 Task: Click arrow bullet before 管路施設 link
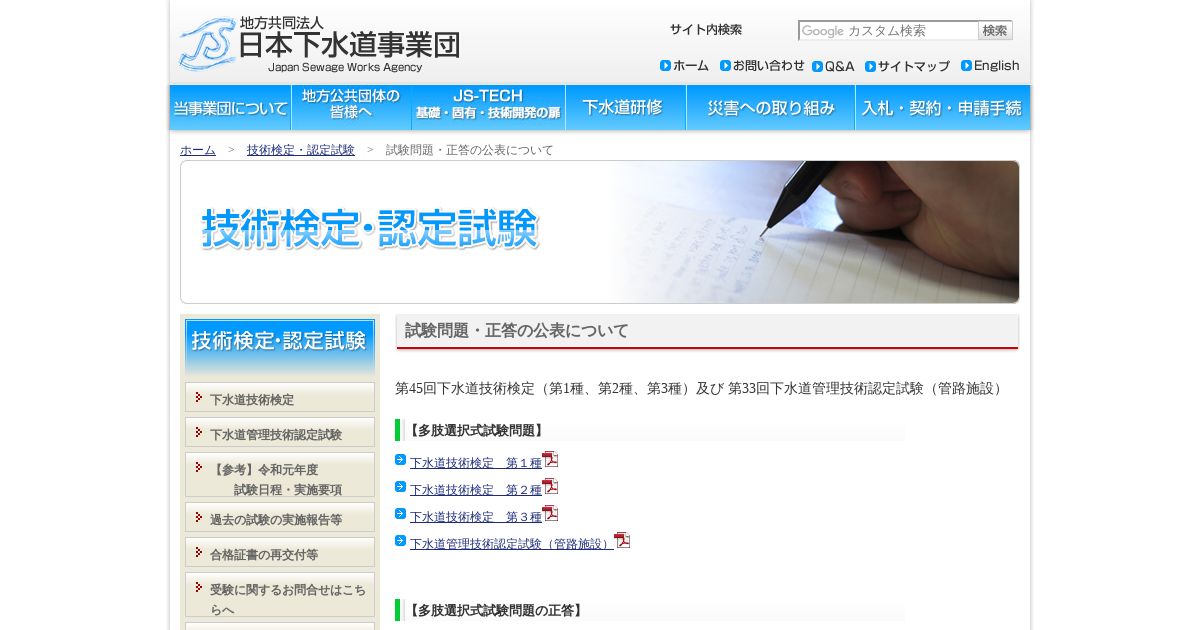point(400,541)
